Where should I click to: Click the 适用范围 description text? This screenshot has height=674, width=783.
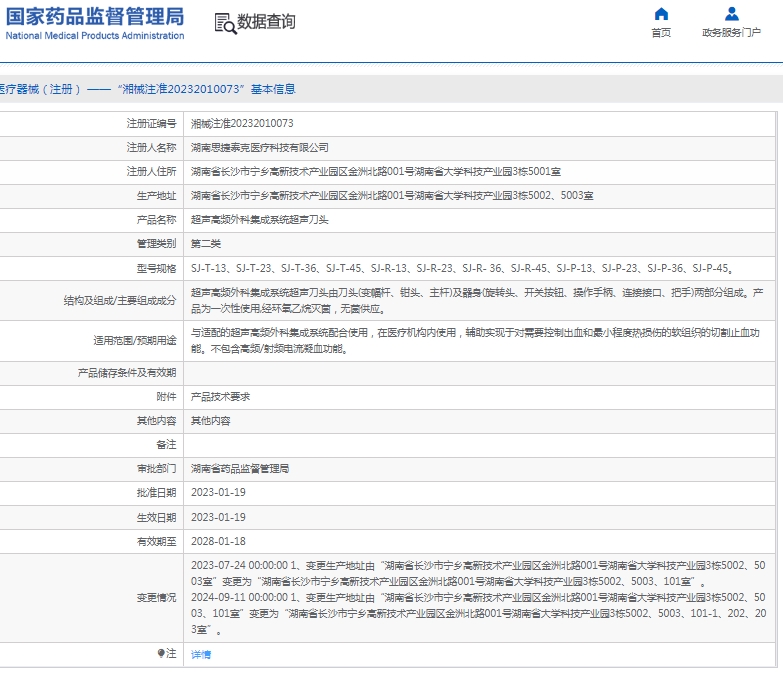point(475,340)
